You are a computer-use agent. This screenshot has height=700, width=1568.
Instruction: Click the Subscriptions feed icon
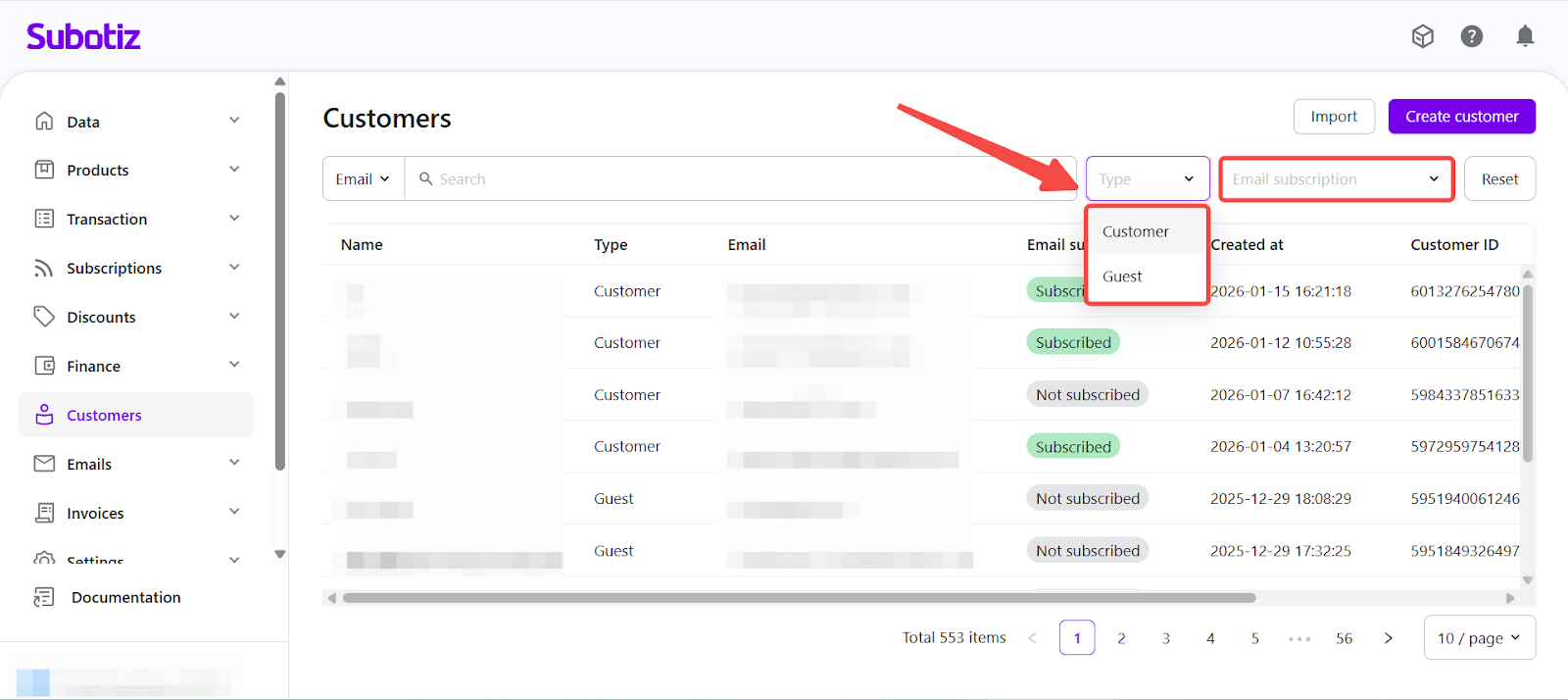[44, 268]
